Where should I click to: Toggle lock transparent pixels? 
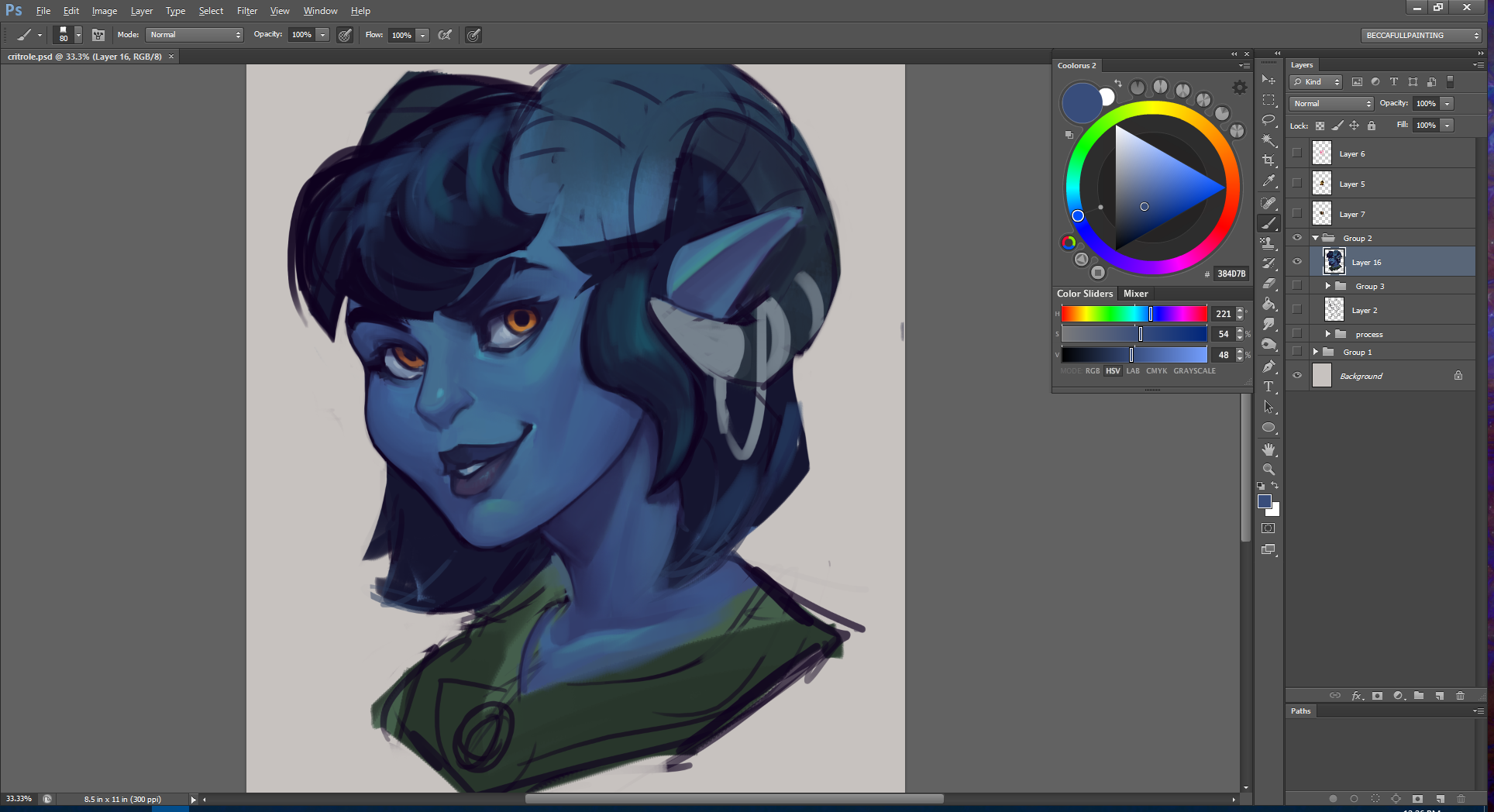pos(1320,126)
